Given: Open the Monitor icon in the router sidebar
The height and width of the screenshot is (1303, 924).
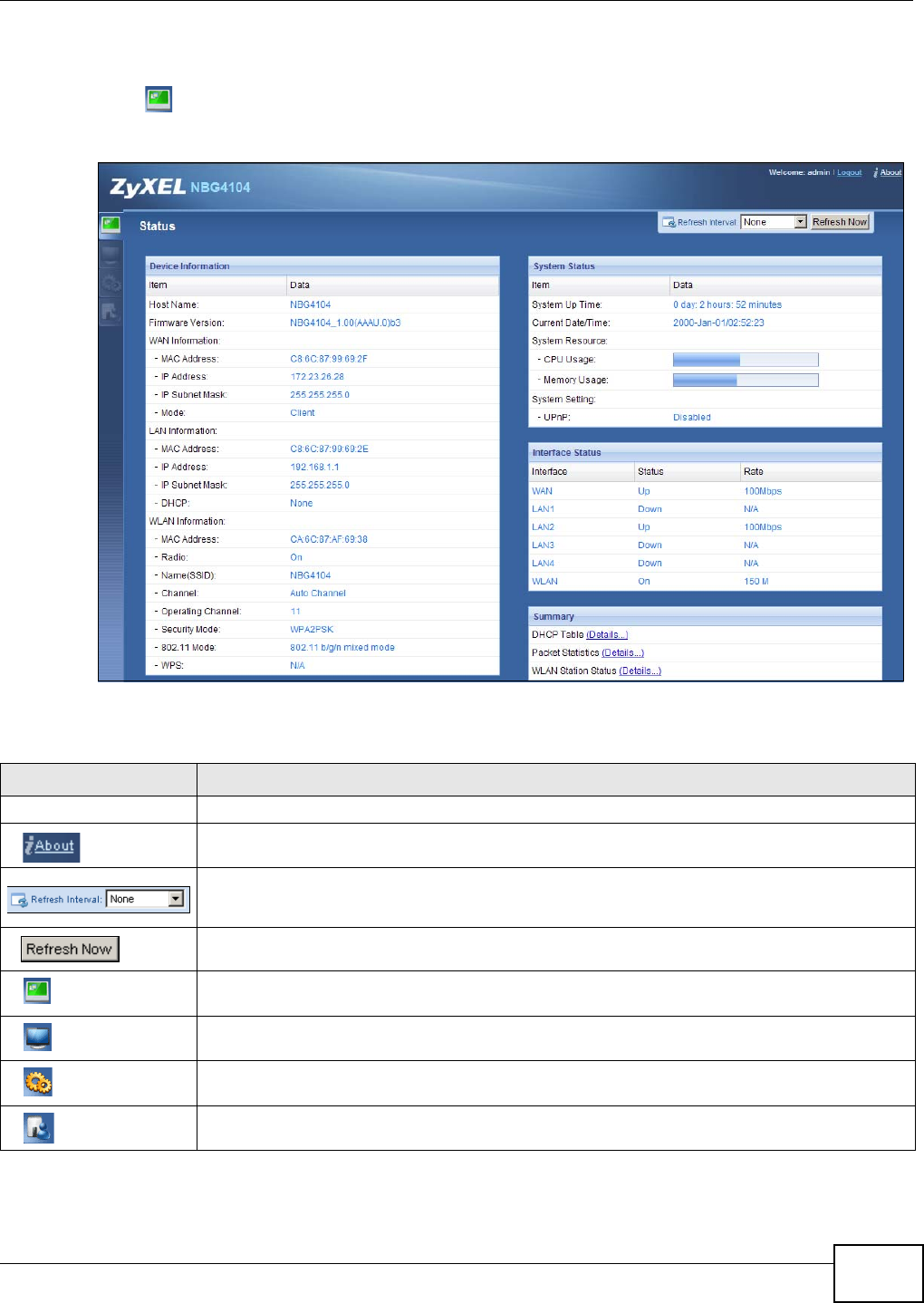Looking at the screenshot, I should [x=111, y=254].
